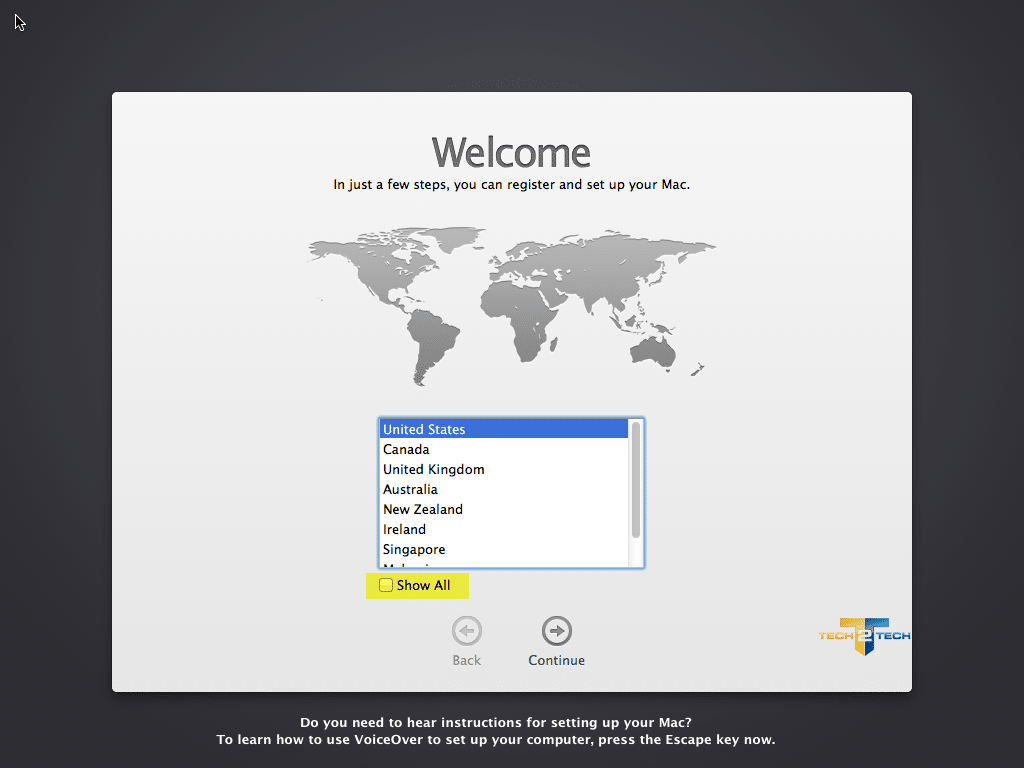Viewport: 1024px width, 768px height.
Task: Click the world map image
Action: click(511, 306)
